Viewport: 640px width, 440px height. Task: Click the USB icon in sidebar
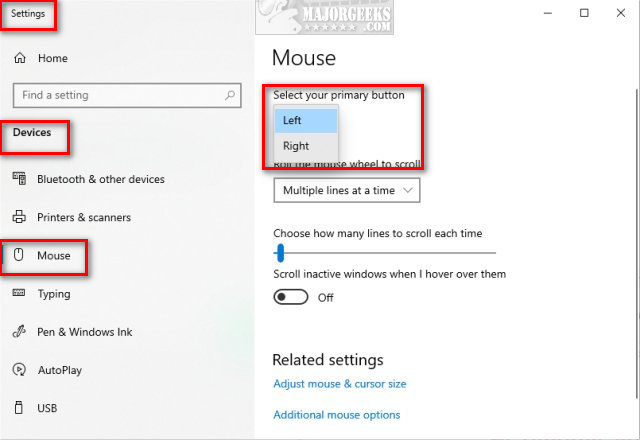pos(19,408)
